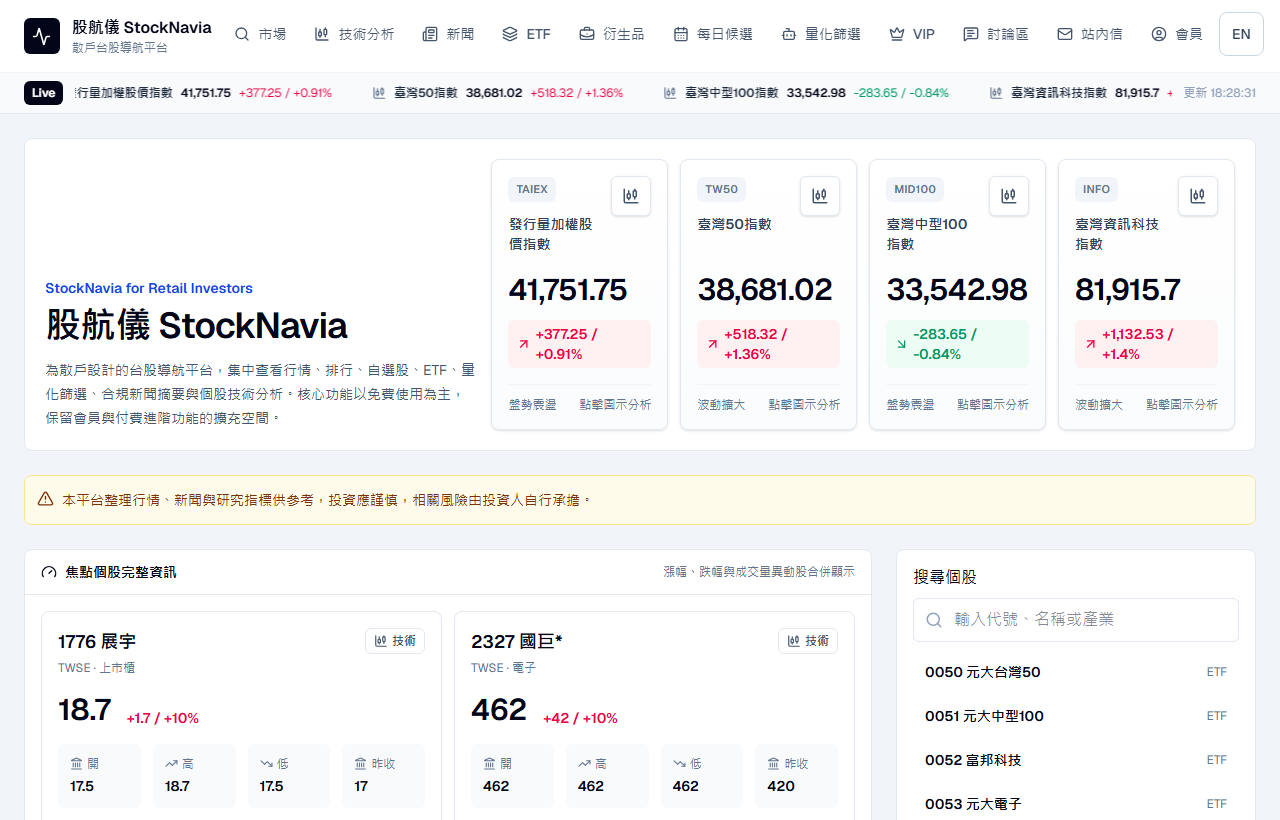Click the 2327 國巨* stock title
1280x820 pixels.
click(517, 641)
